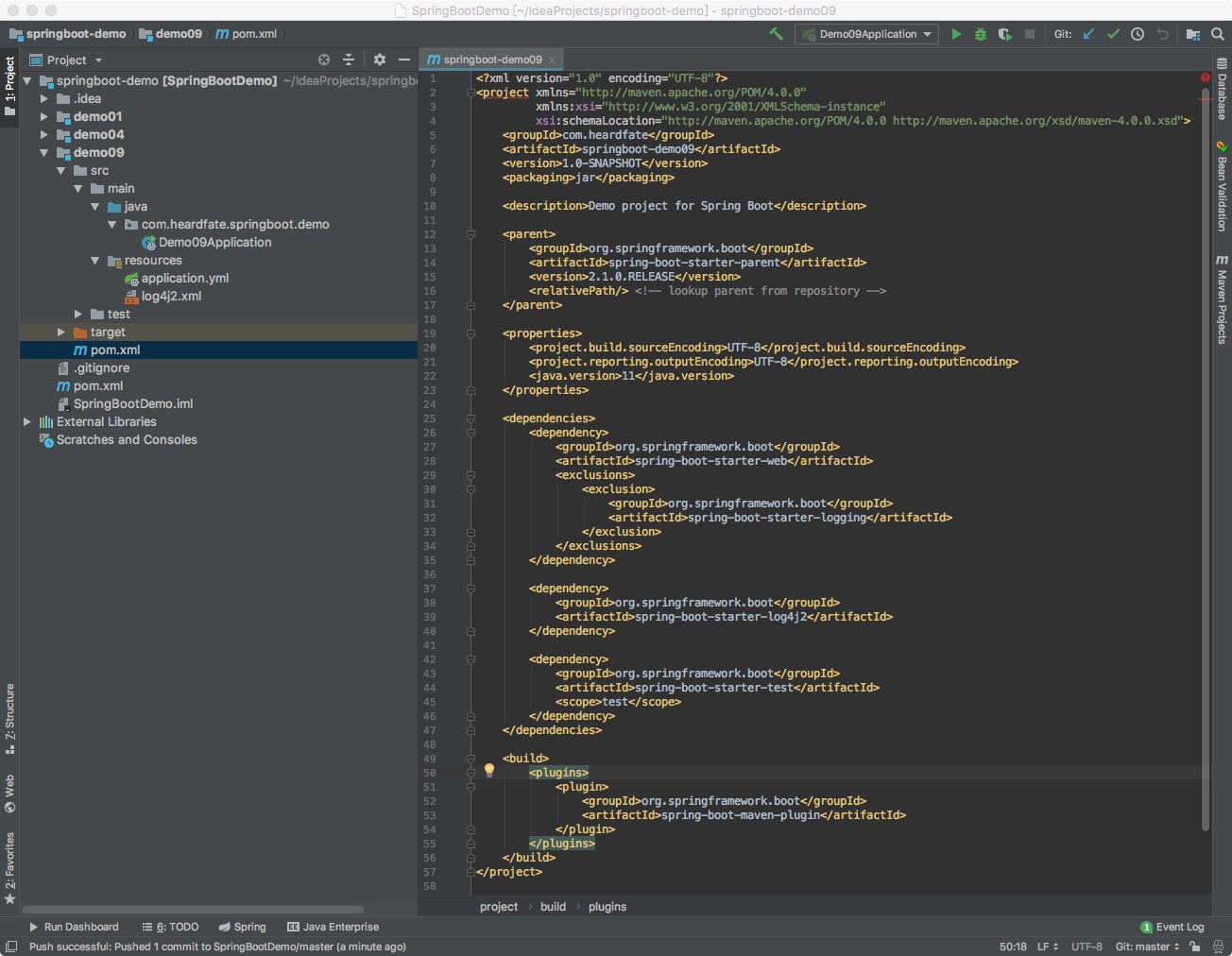Hide Project panel with minus icon
Image resolution: width=1232 pixels, height=956 pixels.
(403, 60)
